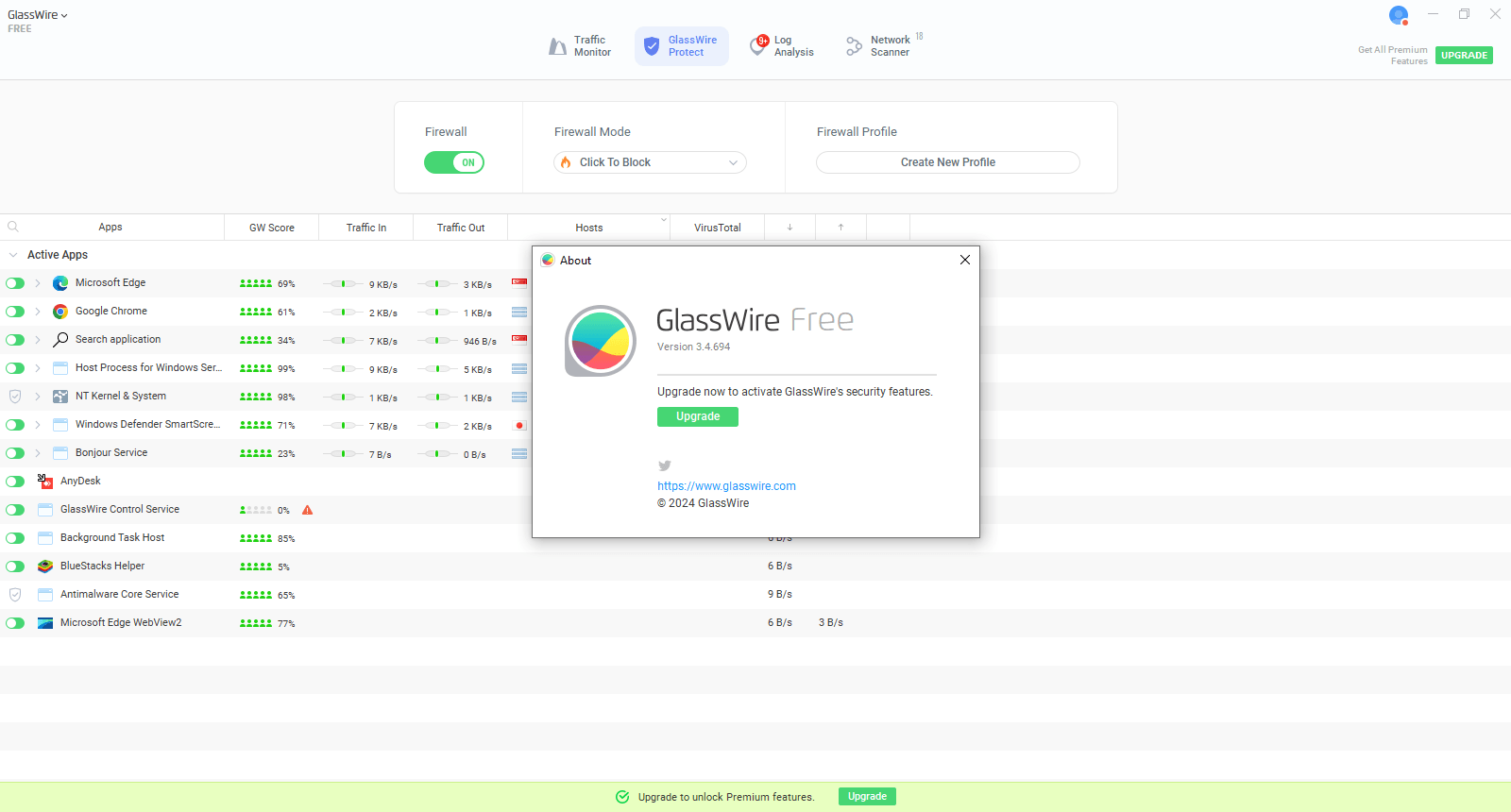Switch to the Log Analysis tab
Image resolution: width=1511 pixels, height=812 pixels.
pos(782,46)
